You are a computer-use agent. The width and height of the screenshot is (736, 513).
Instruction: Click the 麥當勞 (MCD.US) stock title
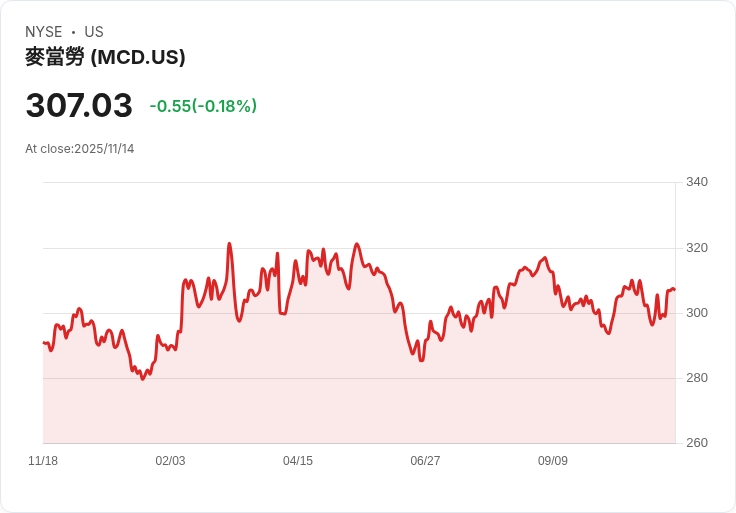(x=105, y=57)
